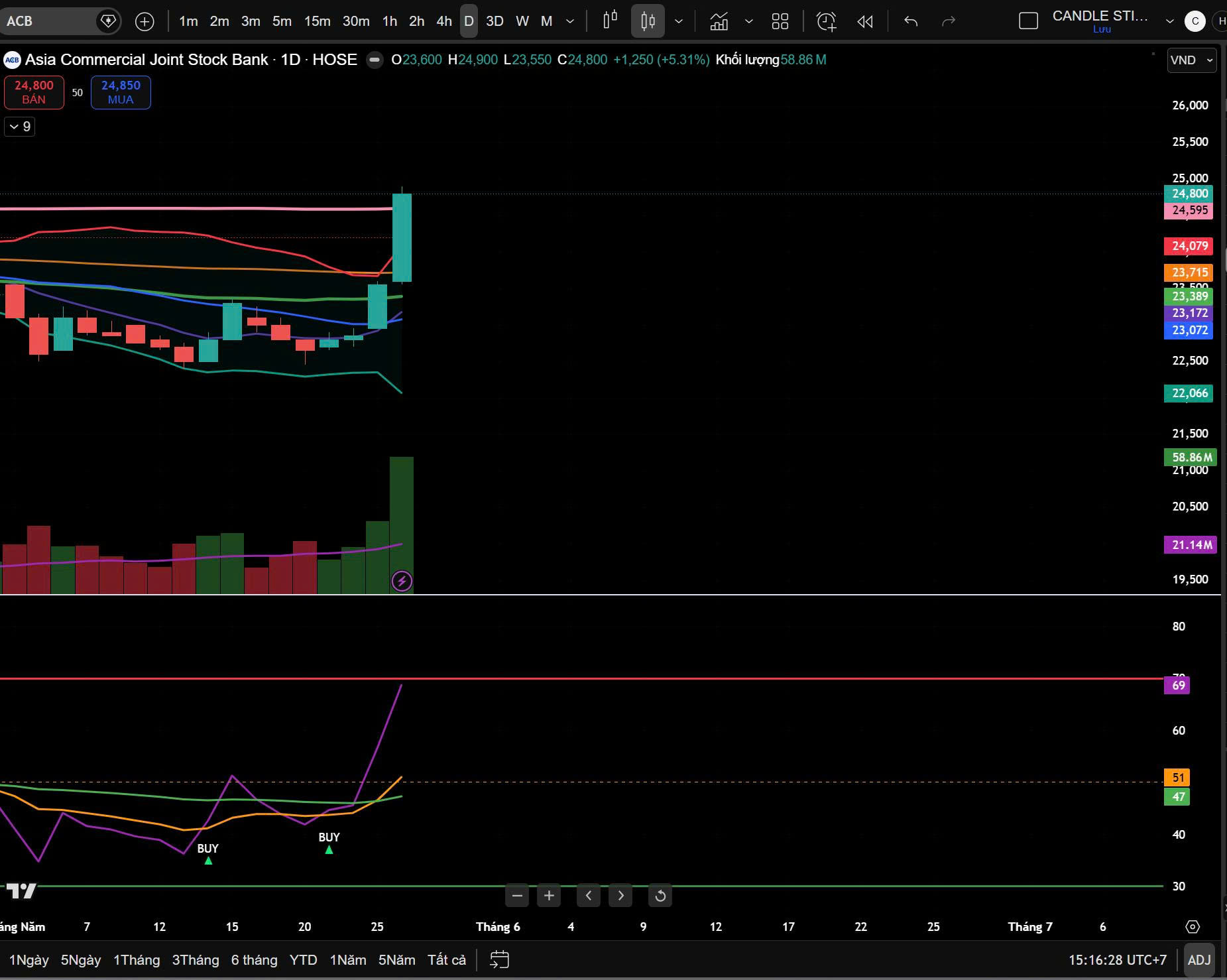Select the candlestick chart style icon
Image resolution: width=1227 pixels, height=980 pixels.
tap(648, 21)
